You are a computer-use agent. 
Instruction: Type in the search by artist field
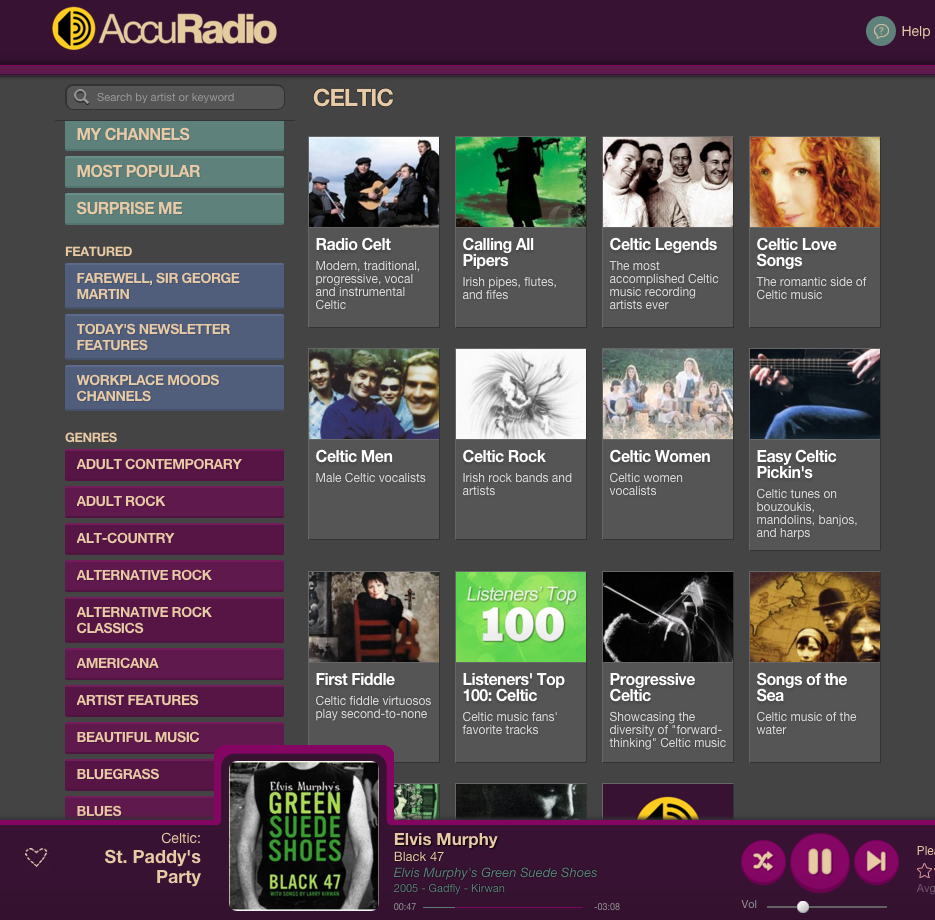(185, 97)
